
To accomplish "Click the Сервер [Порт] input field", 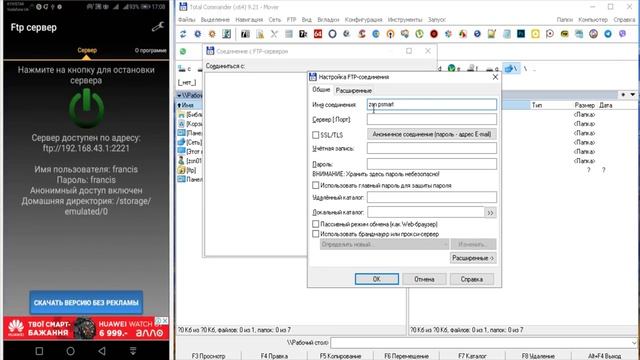I will point(432,119).
